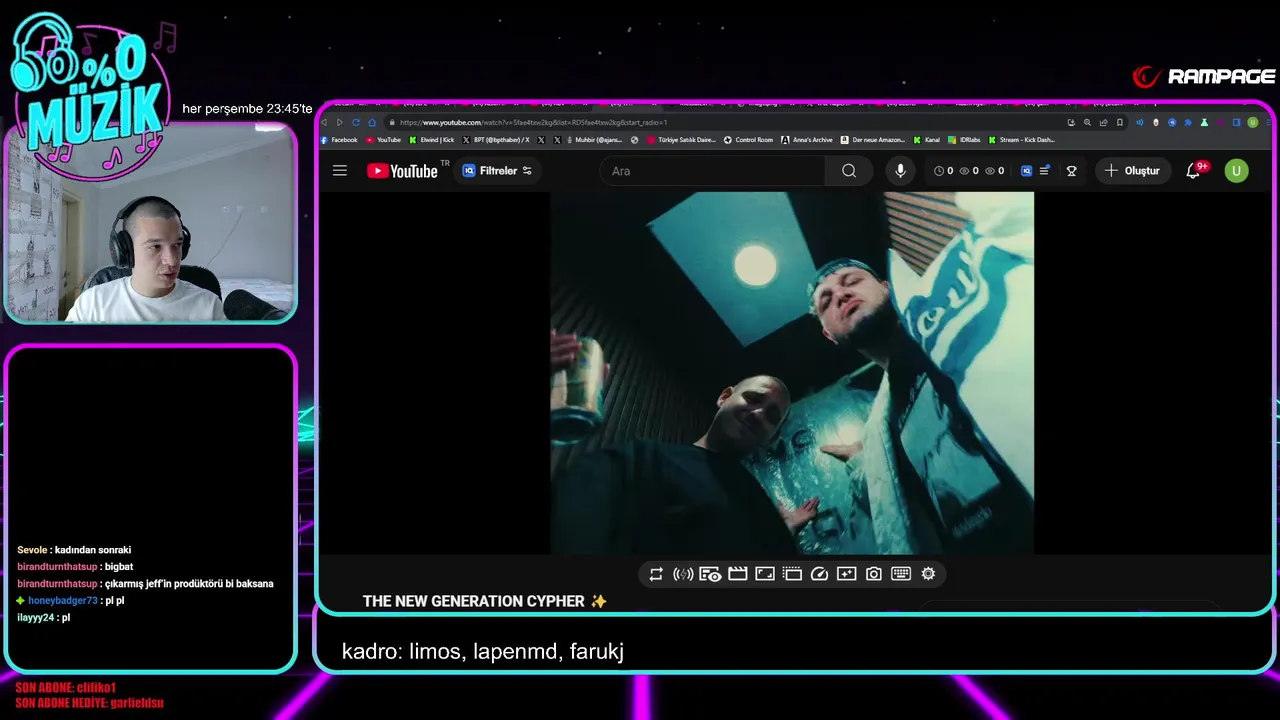Show keyboard shortcuts icon in player toolbar

coord(900,574)
